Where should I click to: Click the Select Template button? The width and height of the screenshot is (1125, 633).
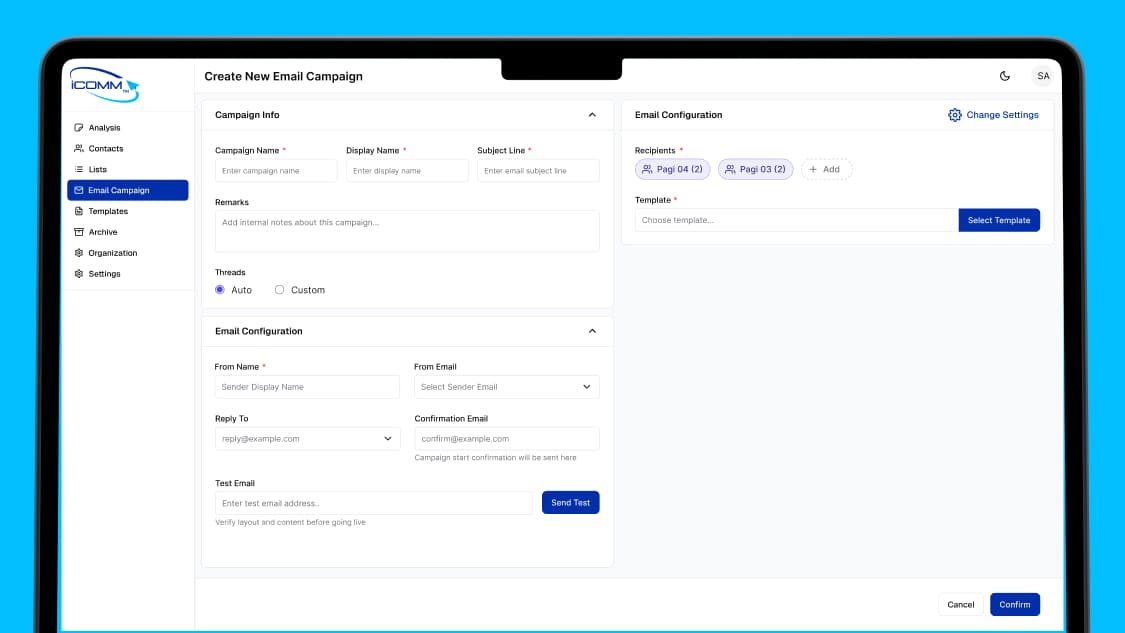pyautogui.click(x=999, y=220)
